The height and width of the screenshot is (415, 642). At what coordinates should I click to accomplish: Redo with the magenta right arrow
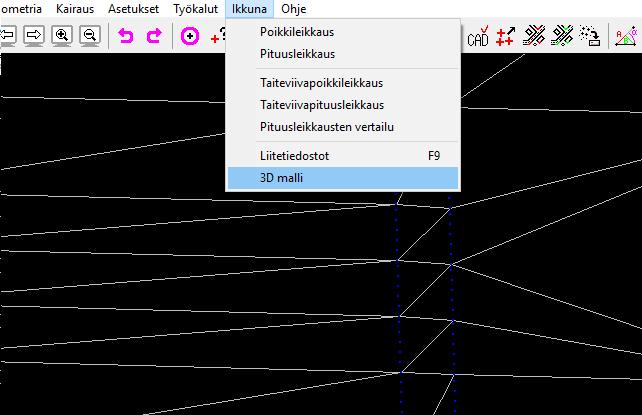(x=154, y=36)
